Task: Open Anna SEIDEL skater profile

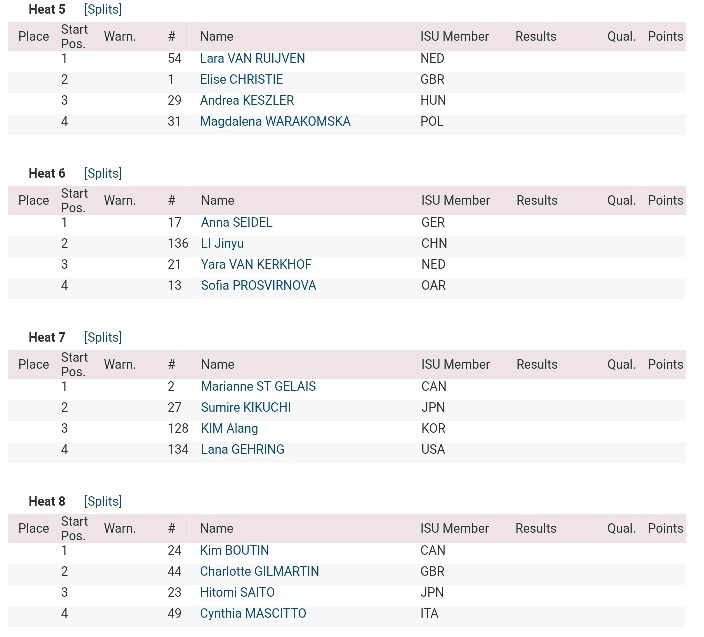Action: coord(237,222)
